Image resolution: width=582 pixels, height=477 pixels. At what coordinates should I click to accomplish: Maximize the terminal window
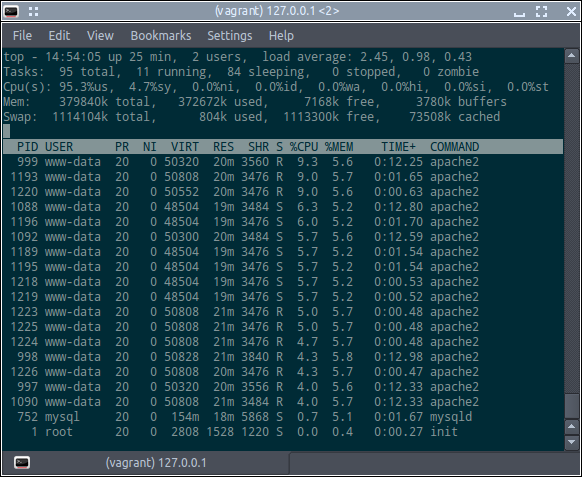click(542, 12)
